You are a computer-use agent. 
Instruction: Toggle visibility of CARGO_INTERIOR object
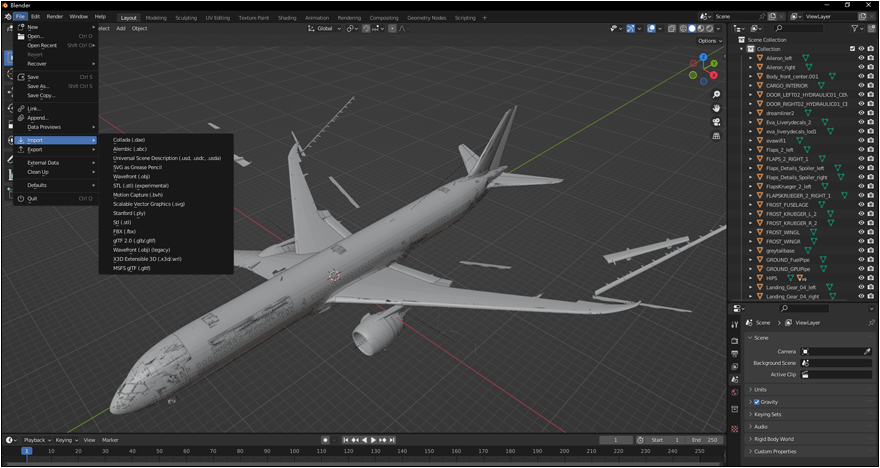click(x=861, y=85)
